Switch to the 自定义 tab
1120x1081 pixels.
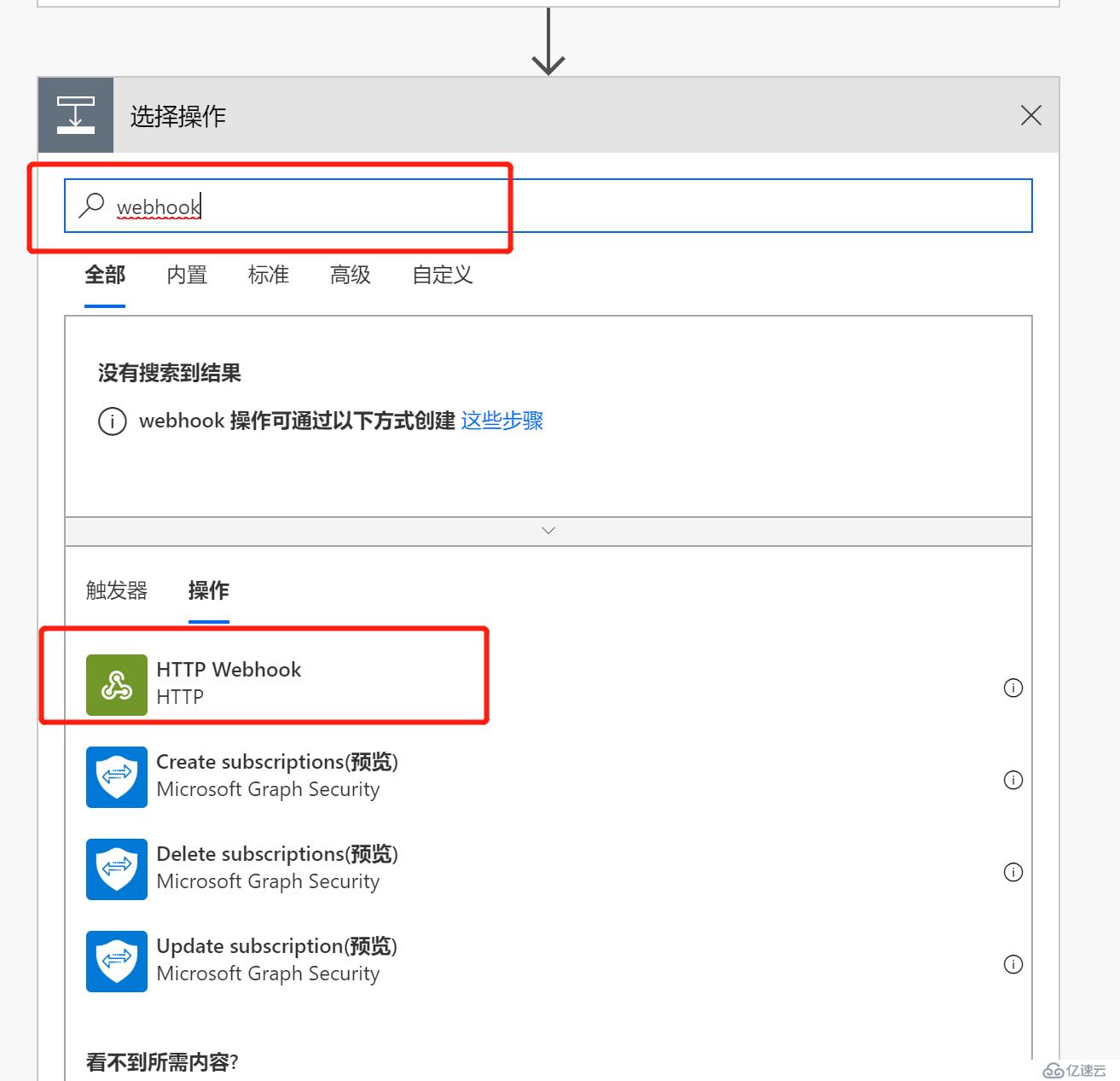(443, 275)
